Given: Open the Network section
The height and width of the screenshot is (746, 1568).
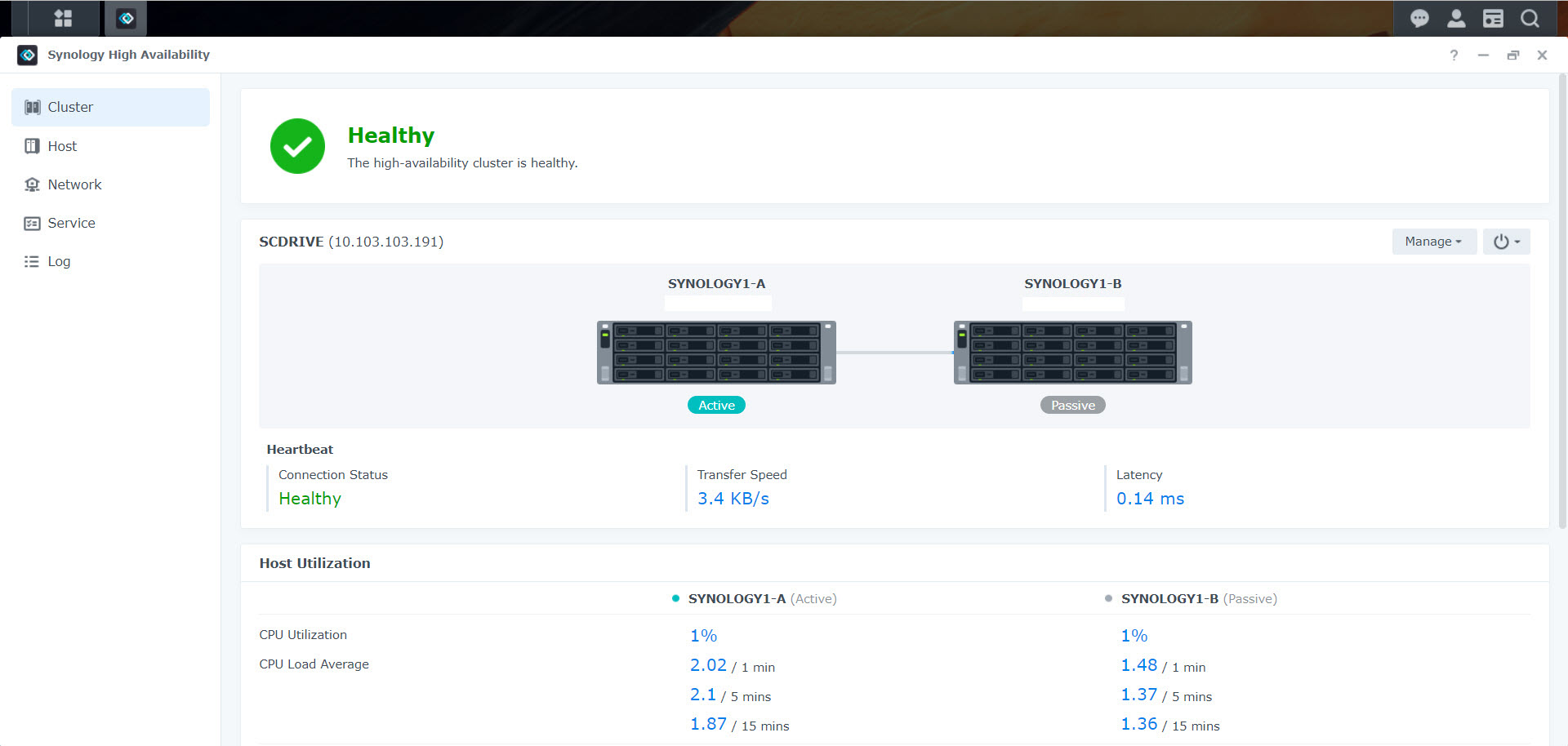Looking at the screenshot, I should click(x=74, y=184).
